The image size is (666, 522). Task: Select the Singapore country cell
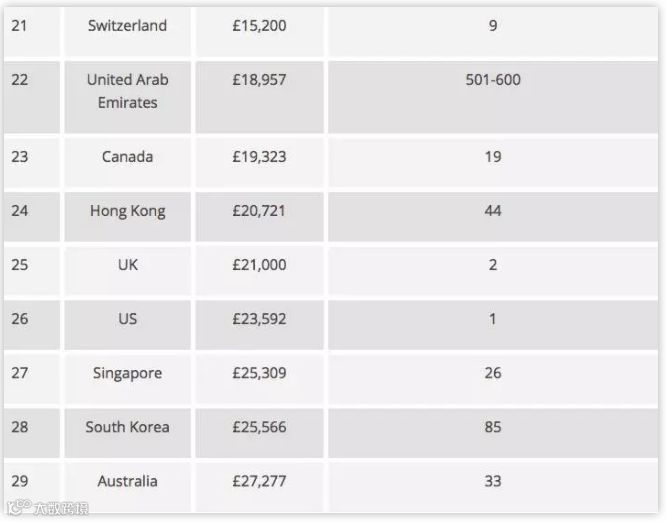click(127, 379)
